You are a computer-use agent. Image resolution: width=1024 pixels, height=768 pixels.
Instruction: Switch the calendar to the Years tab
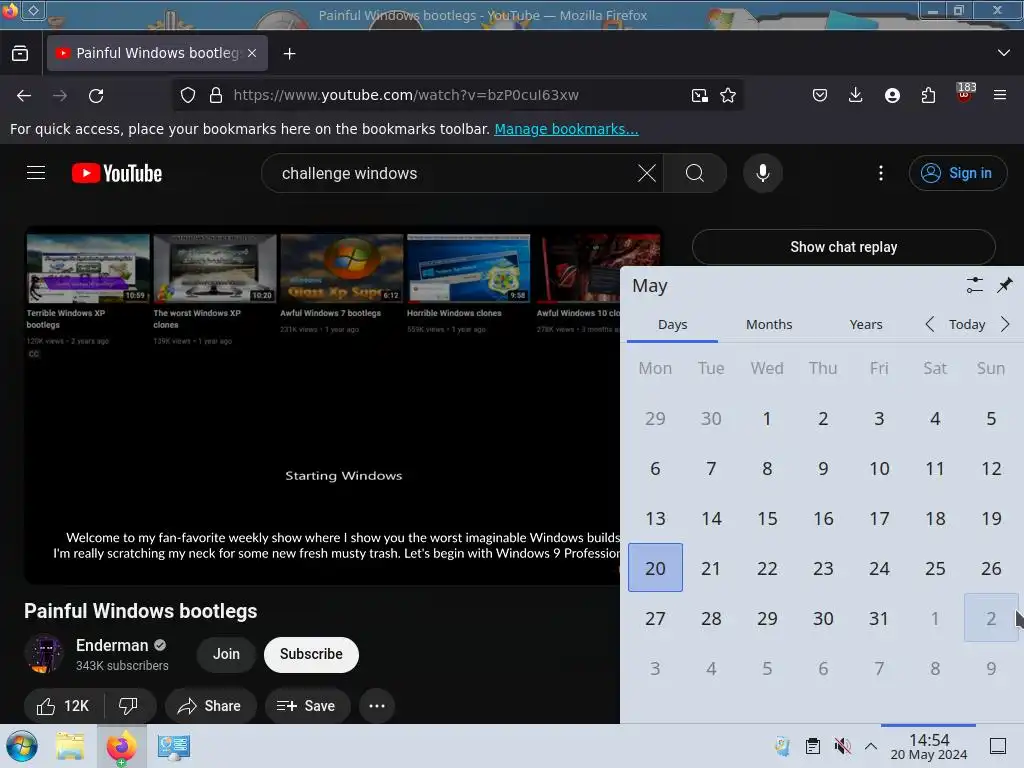[865, 325]
